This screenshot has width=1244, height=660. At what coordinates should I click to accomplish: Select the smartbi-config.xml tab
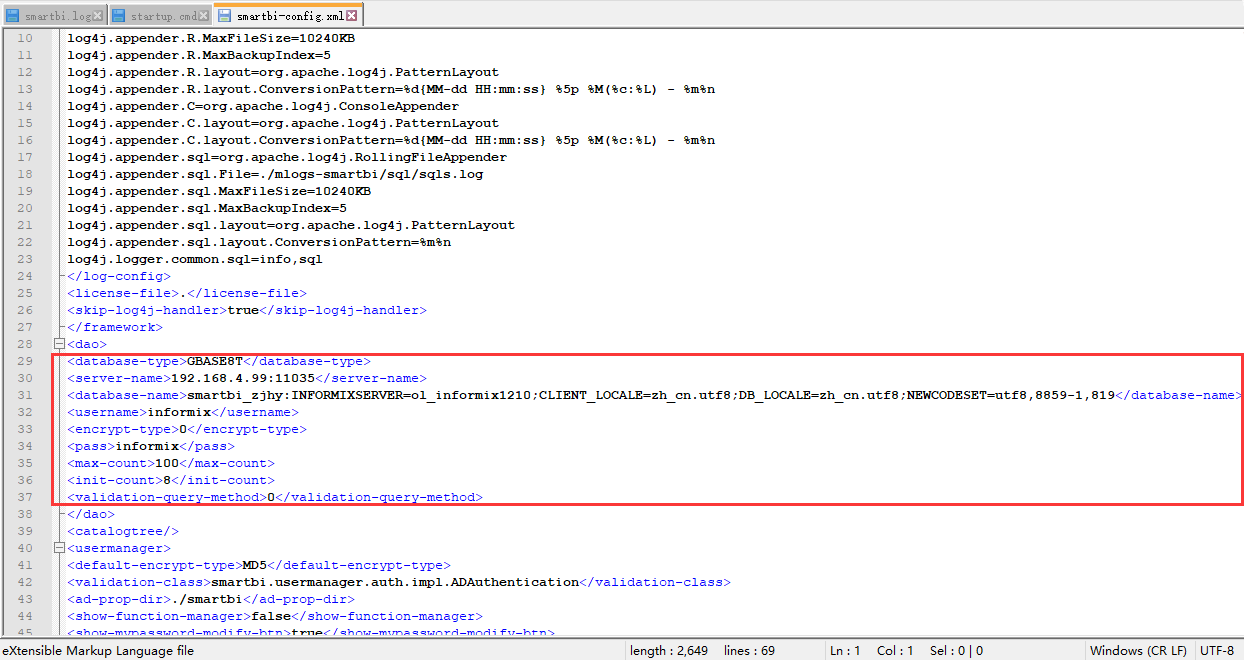[287, 14]
